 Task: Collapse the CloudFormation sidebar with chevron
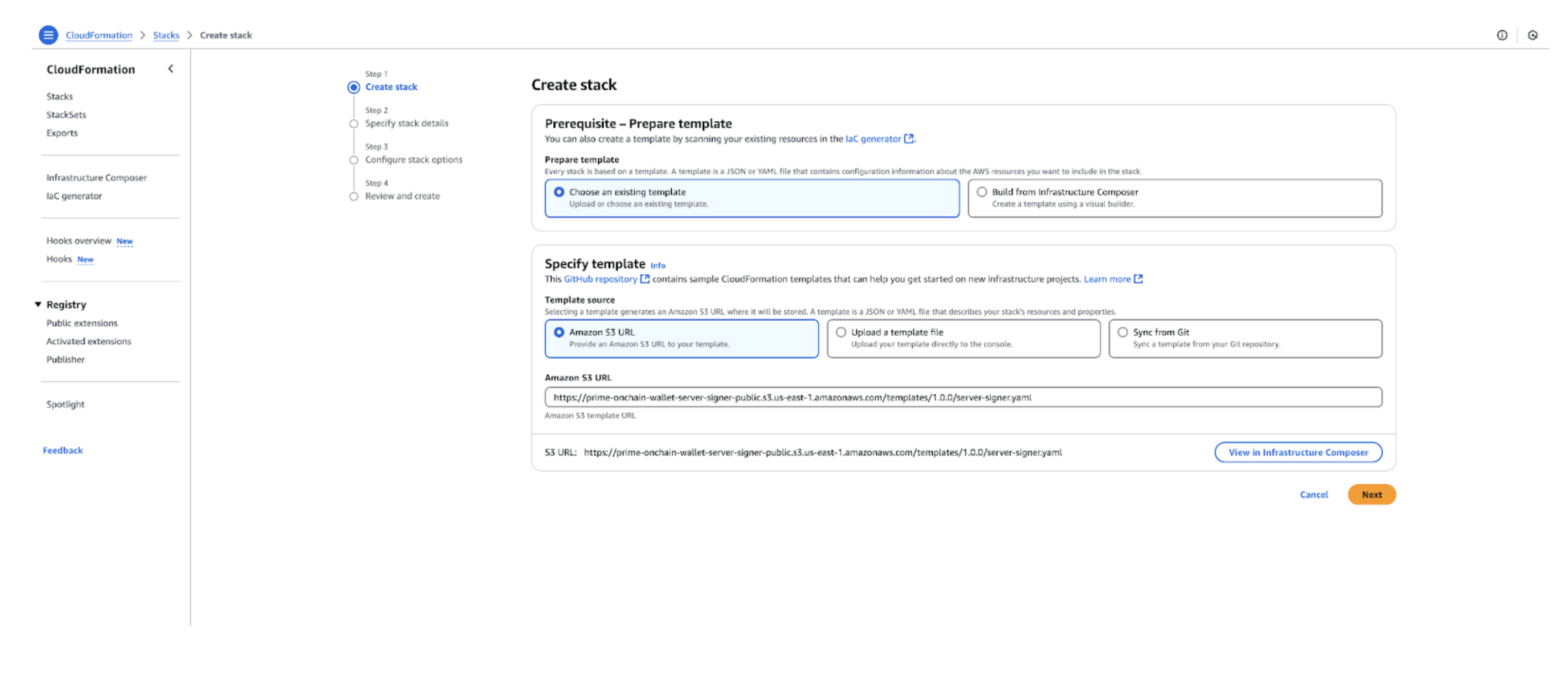[x=171, y=69]
